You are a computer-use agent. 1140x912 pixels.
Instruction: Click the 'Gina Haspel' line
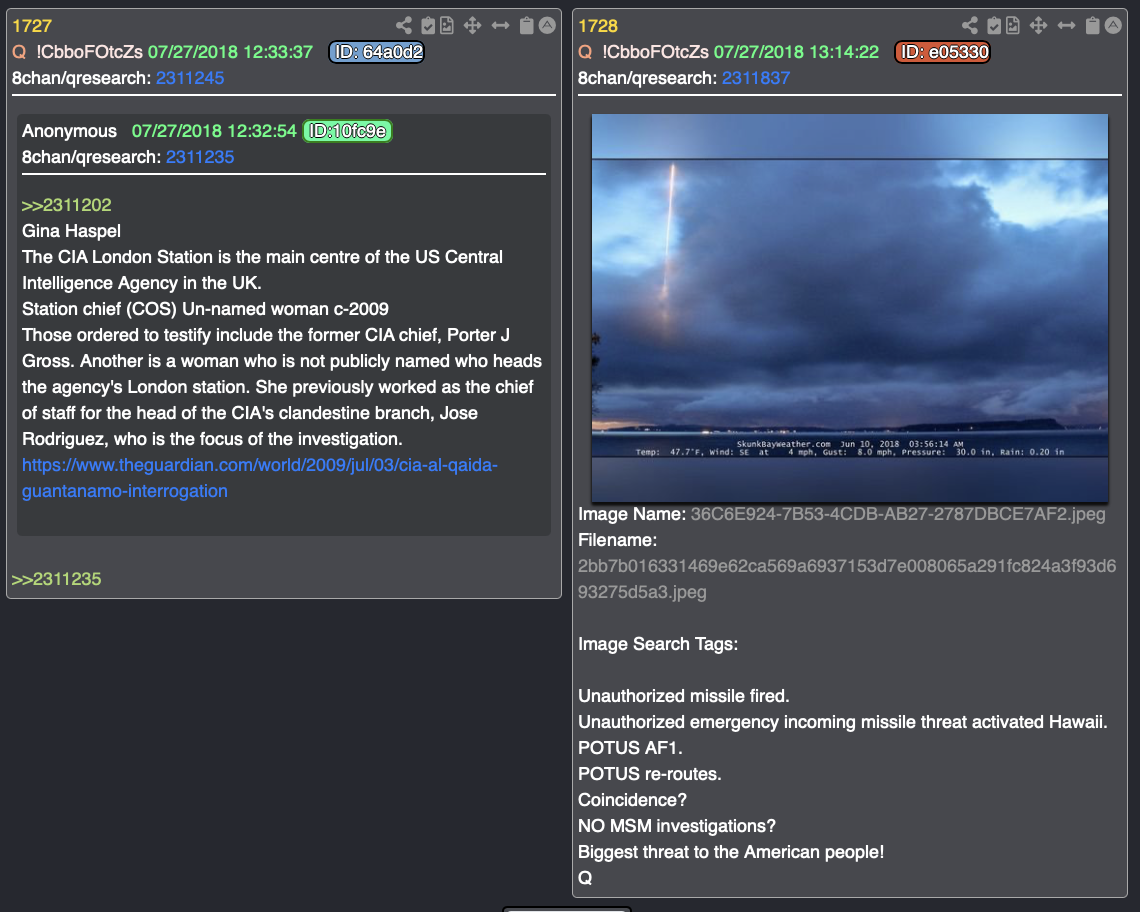[x=71, y=231]
